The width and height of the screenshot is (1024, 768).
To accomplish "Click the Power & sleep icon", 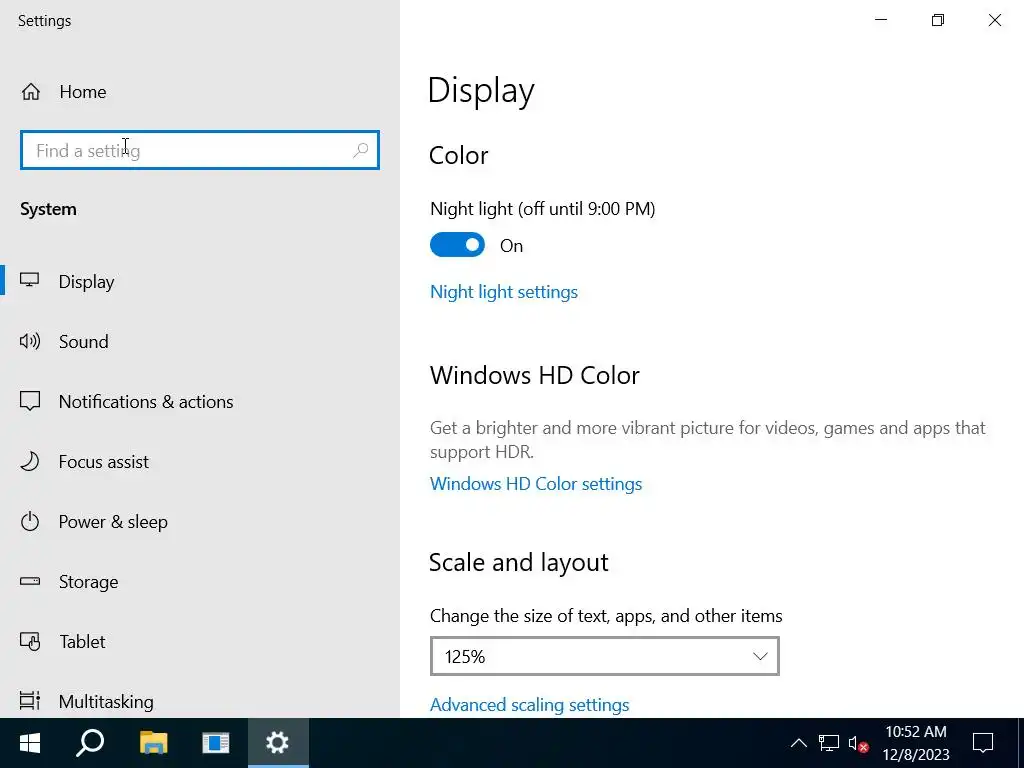I will 29,521.
